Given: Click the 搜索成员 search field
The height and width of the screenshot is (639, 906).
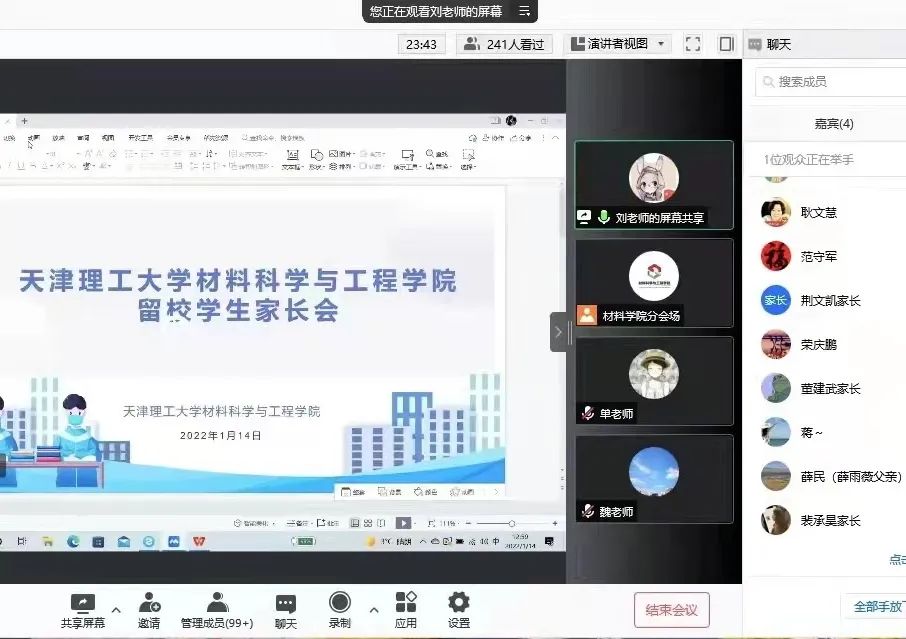Looking at the screenshot, I should click(x=835, y=81).
